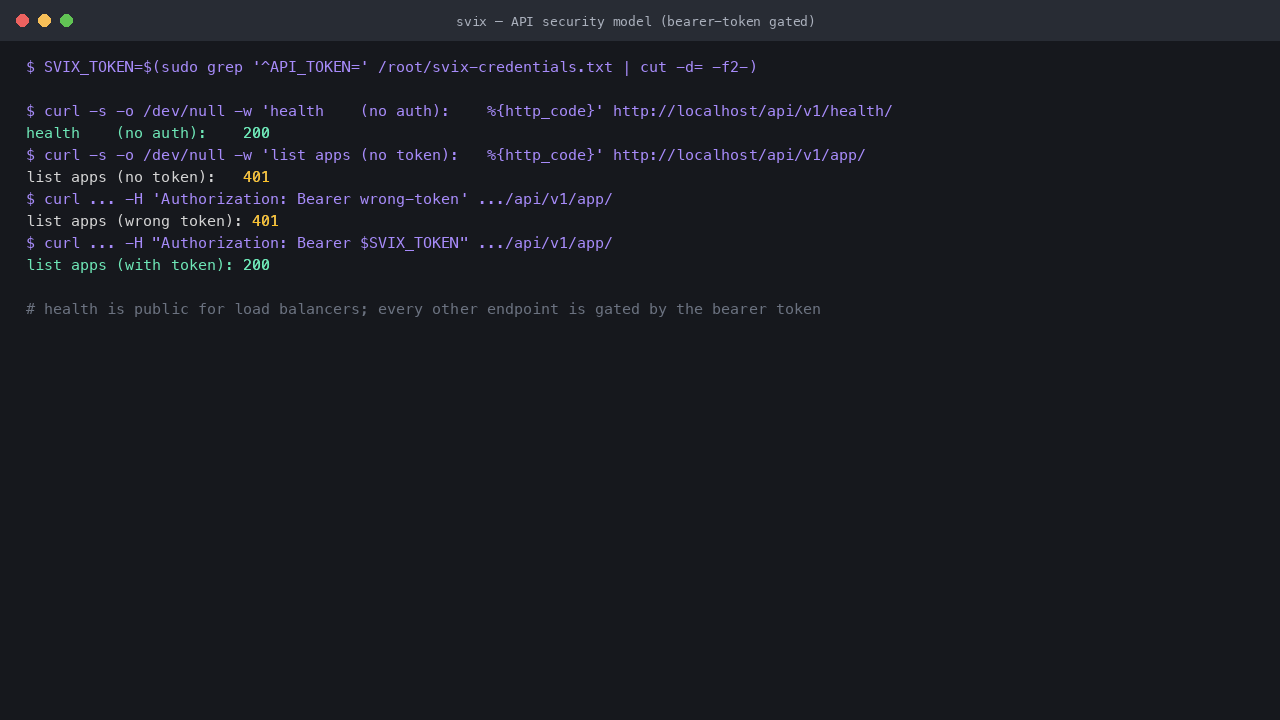Click the health endpoint URL http://localhost/api/v1/health/
Image resolution: width=1280 pixels, height=720 pixels.
point(752,111)
